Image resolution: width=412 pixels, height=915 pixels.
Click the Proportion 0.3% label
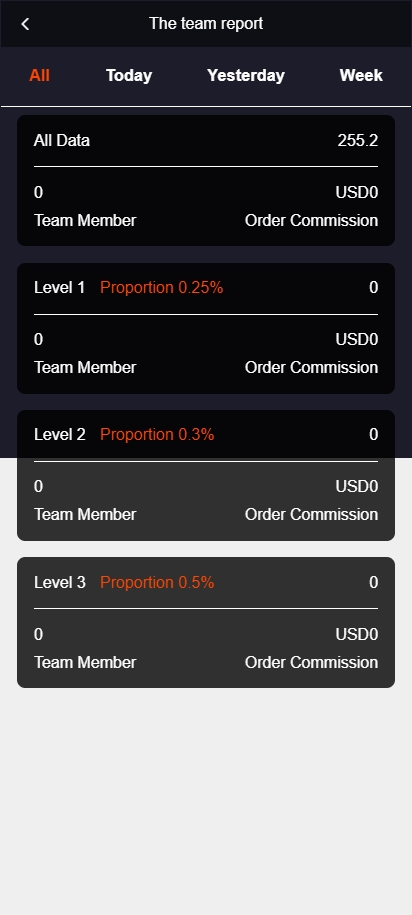click(x=157, y=434)
